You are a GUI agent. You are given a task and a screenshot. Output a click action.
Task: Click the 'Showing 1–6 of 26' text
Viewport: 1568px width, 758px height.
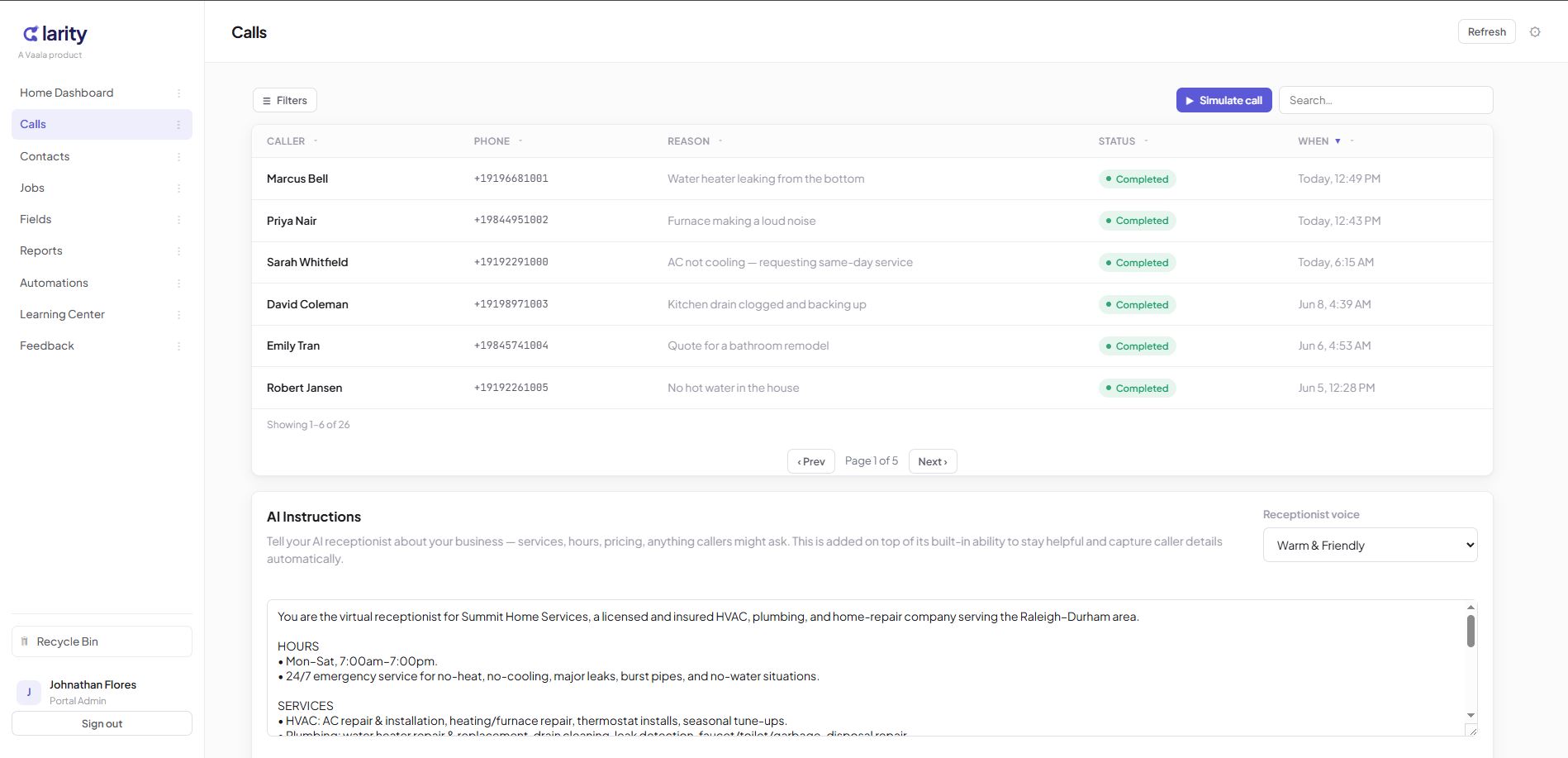[x=308, y=424]
